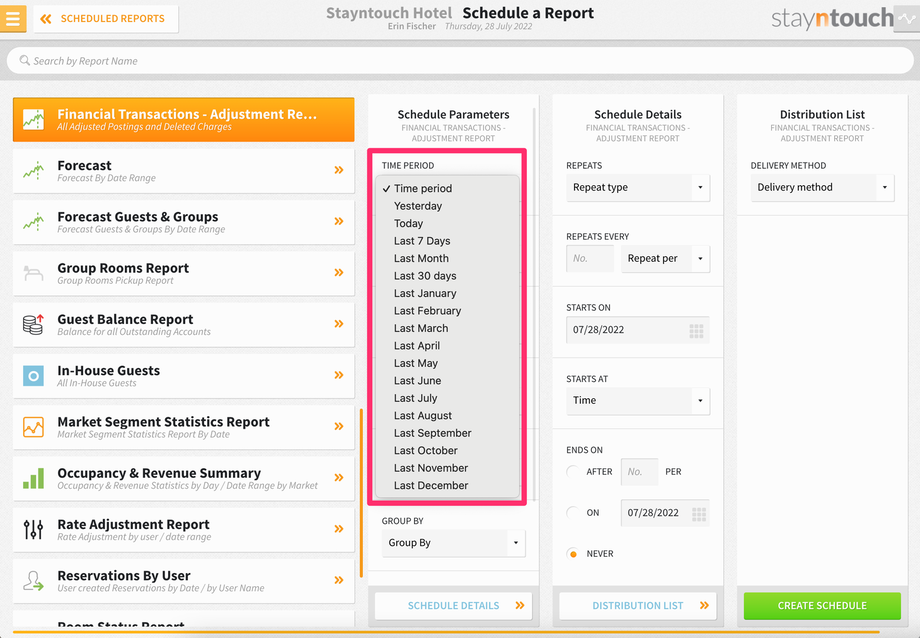Open Forecast report via its arrow
The width and height of the screenshot is (920, 638).
(339, 170)
